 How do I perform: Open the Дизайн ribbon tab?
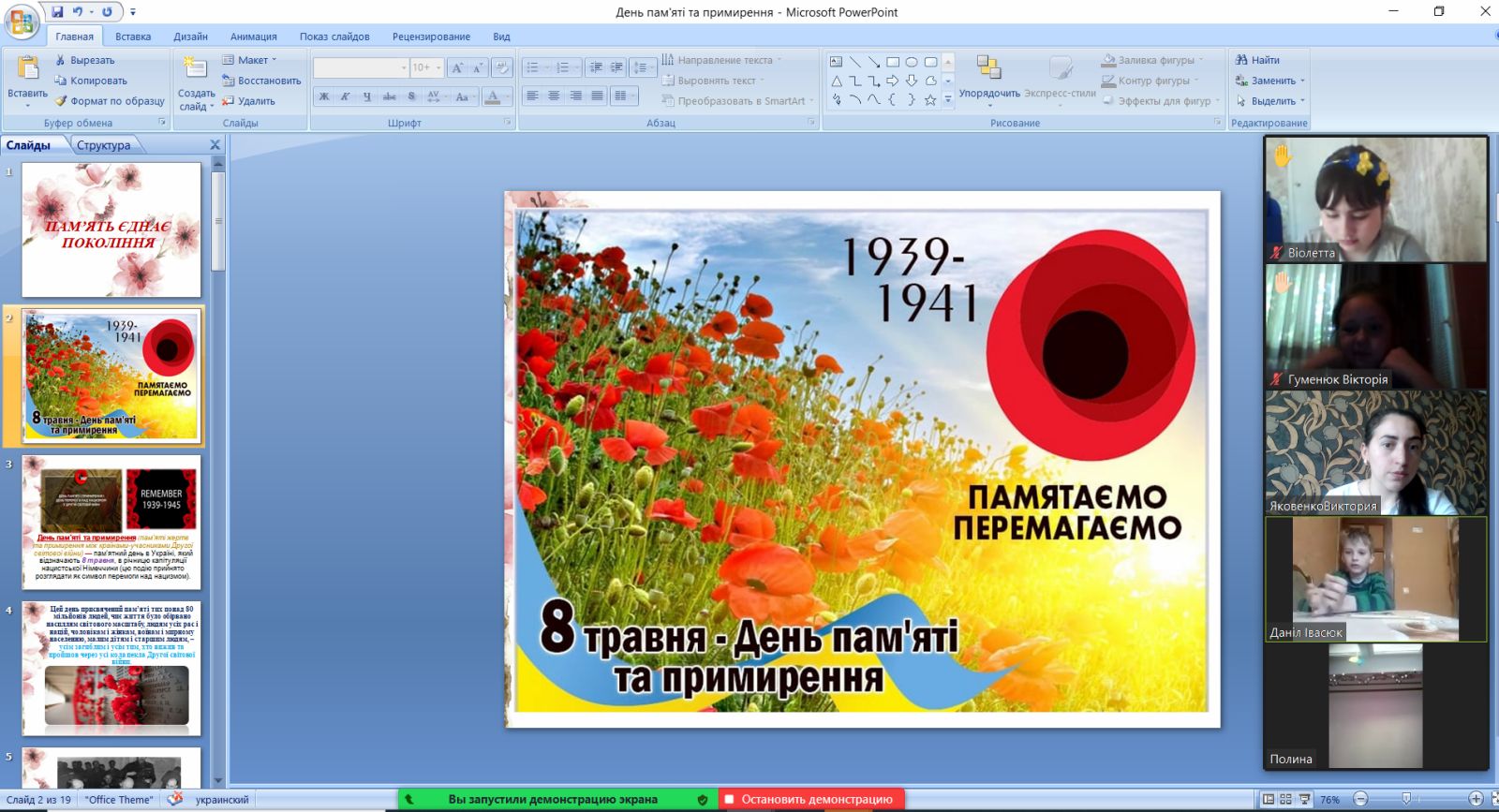coord(190,37)
